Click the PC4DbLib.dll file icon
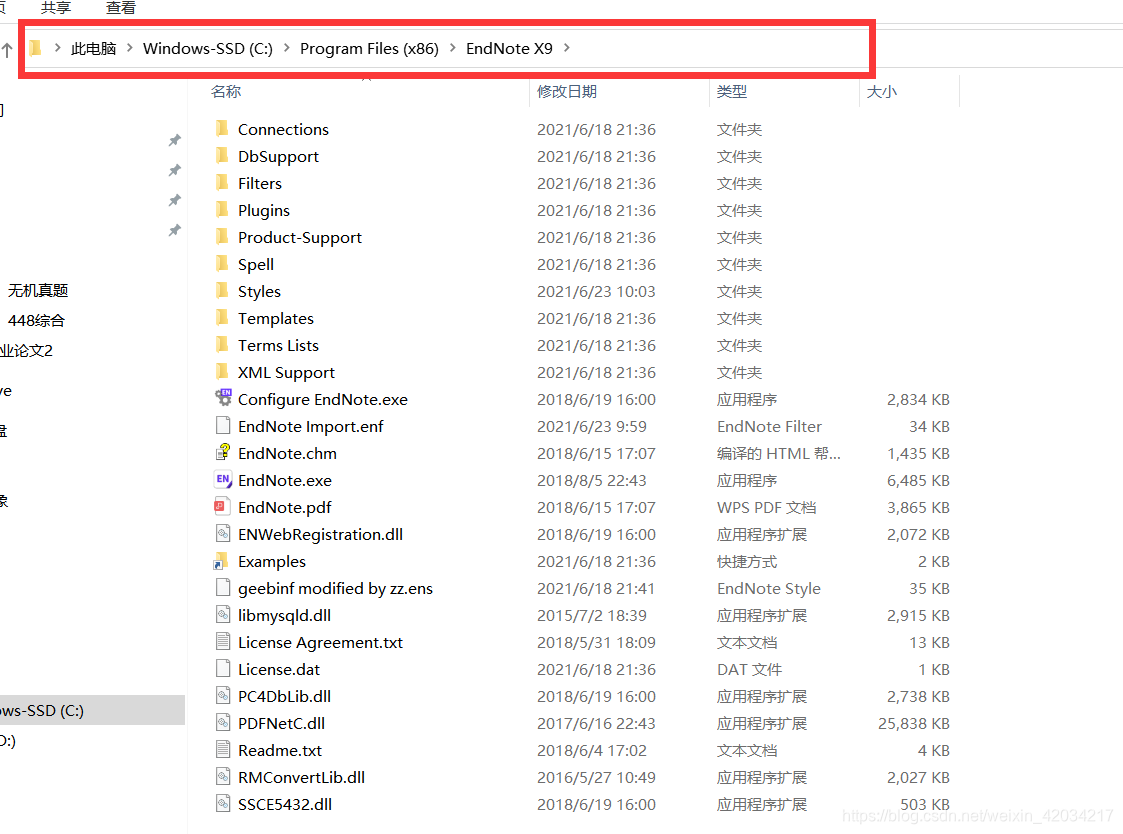Viewport: 1123px width, 834px height. click(223, 696)
